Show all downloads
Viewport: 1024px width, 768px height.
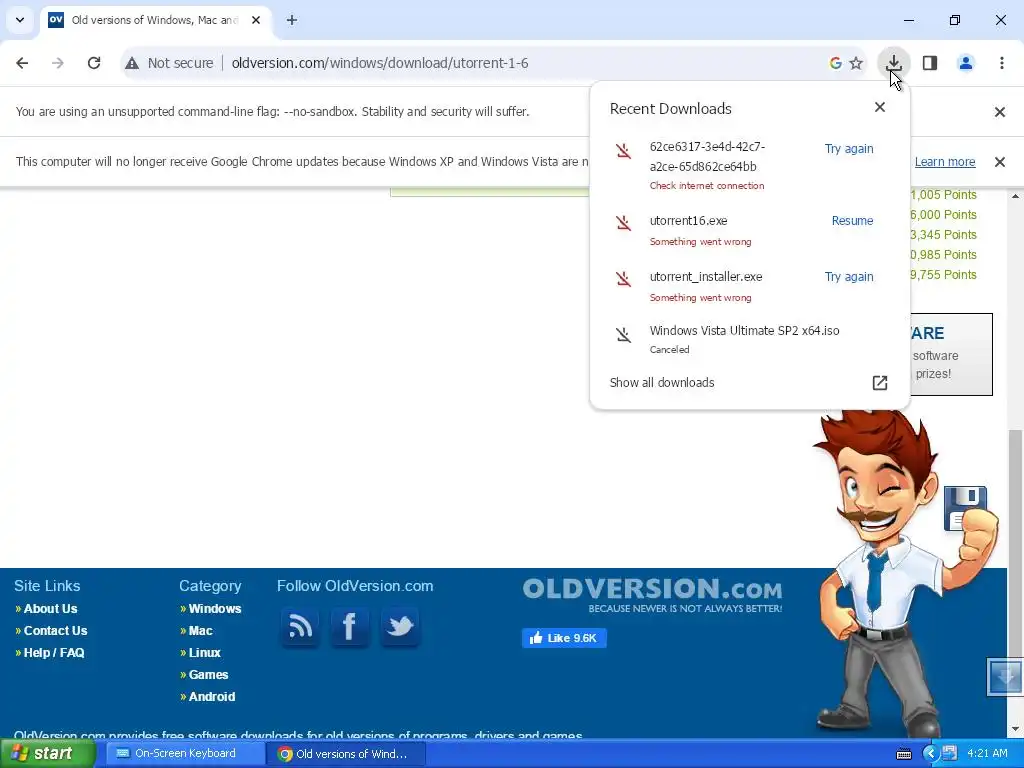point(662,383)
